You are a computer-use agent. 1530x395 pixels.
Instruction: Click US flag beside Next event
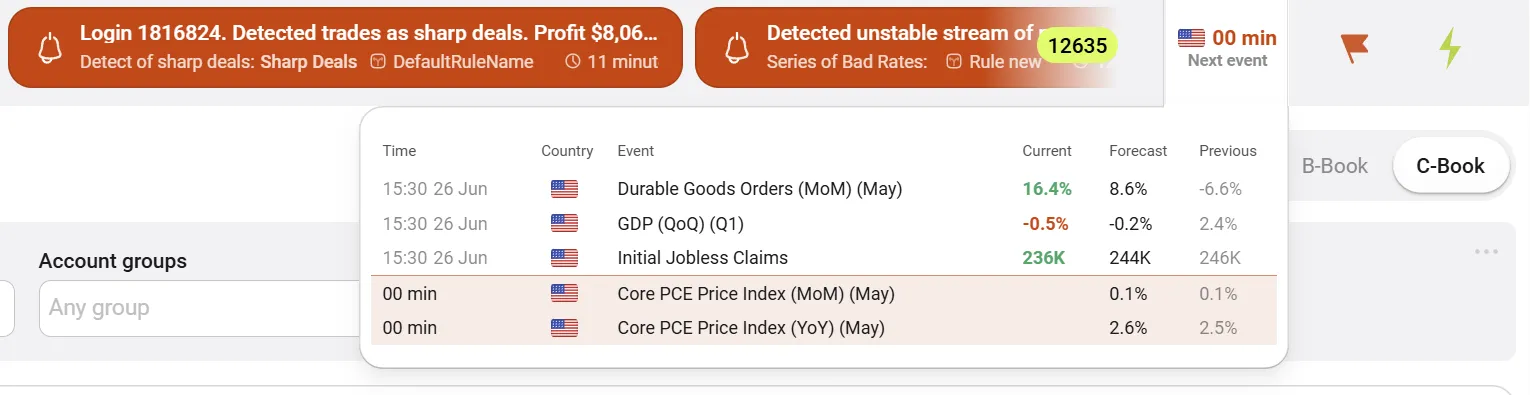pos(1191,38)
